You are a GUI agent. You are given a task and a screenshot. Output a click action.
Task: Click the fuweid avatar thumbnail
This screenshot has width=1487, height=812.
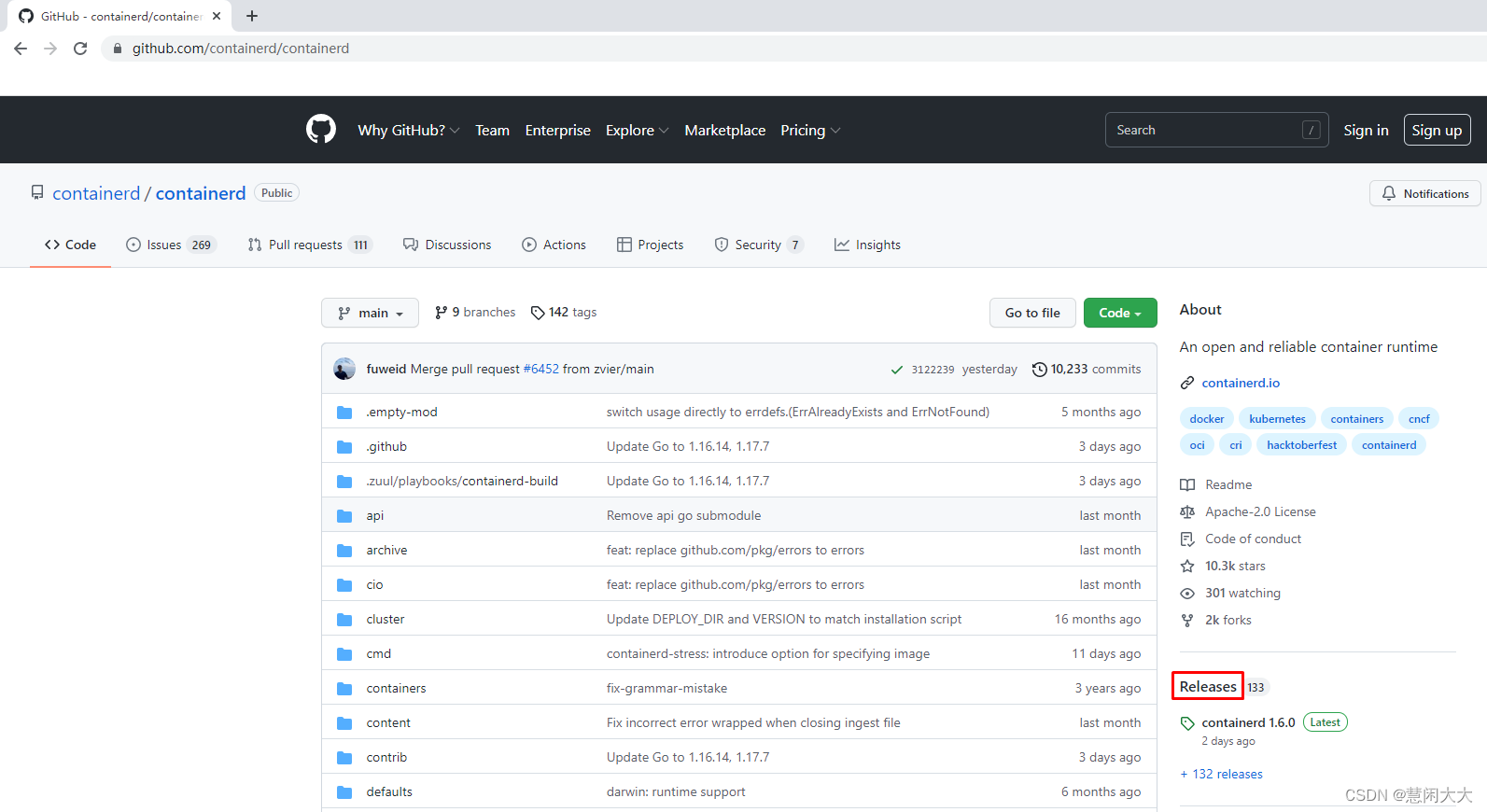pos(344,369)
